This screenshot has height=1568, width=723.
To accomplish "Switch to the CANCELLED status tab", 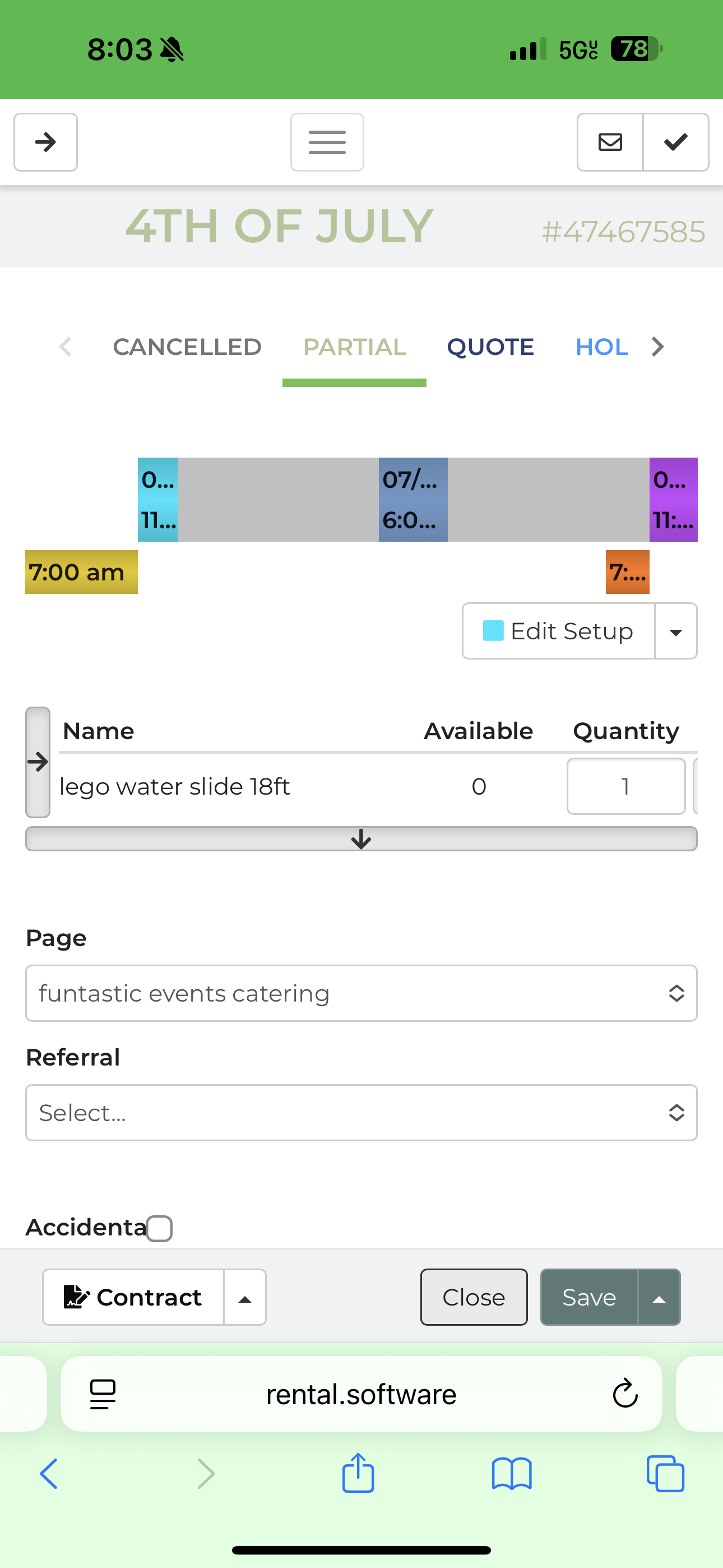I will 187,347.
